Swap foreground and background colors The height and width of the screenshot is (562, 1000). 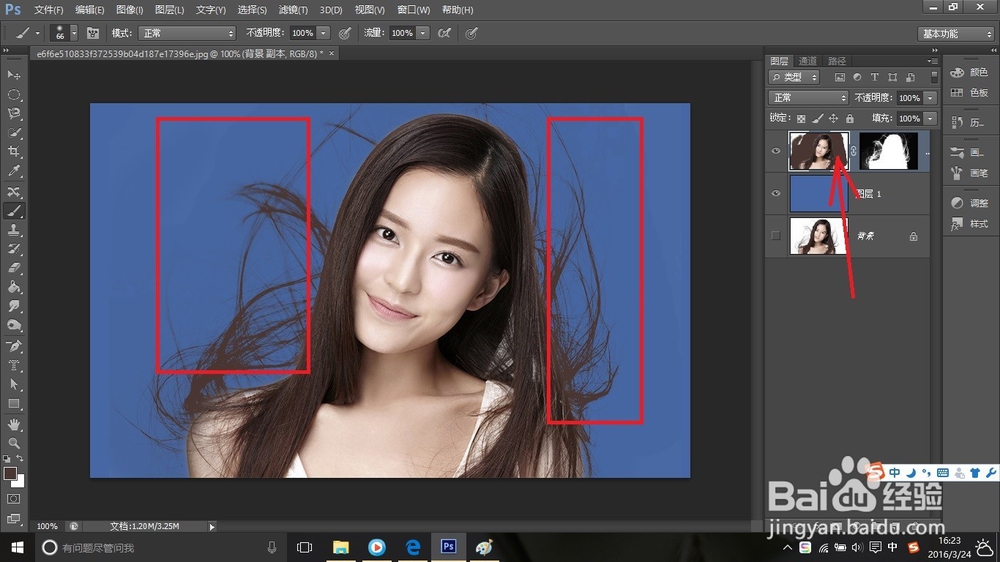pyautogui.click(x=20, y=459)
